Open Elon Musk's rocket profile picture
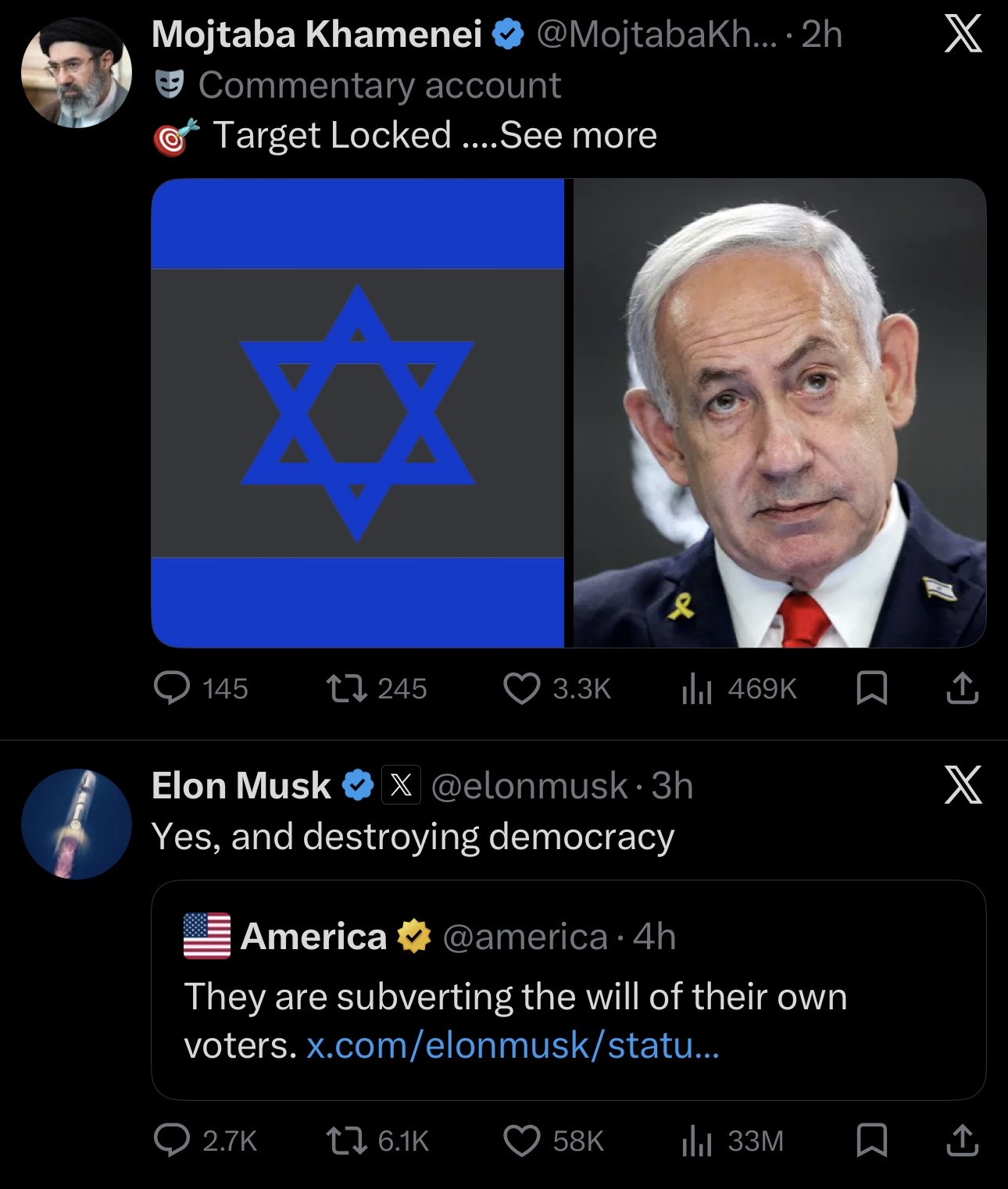The image size is (1008, 1189). (x=77, y=823)
